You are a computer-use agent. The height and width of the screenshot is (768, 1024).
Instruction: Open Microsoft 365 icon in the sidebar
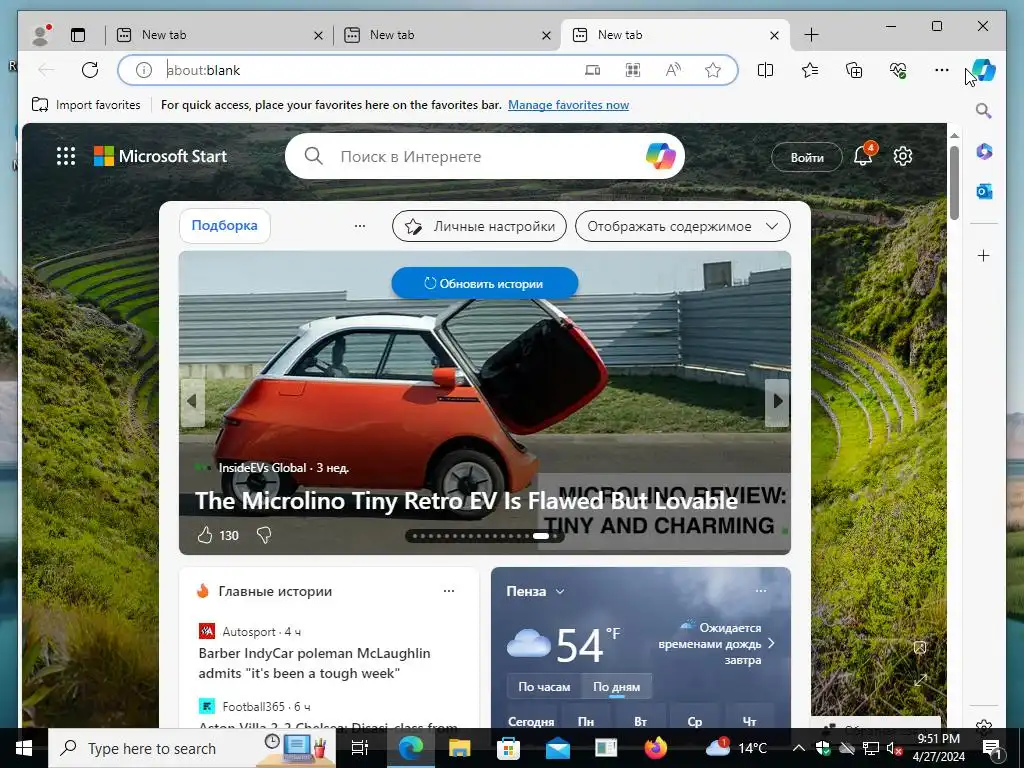click(984, 152)
